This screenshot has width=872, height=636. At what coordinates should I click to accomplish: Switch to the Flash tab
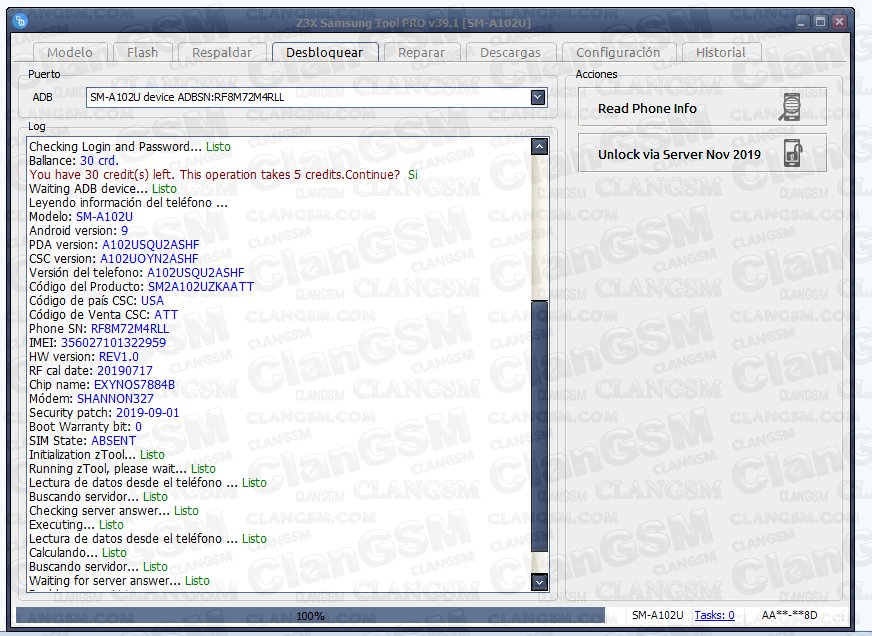pos(142,52)
